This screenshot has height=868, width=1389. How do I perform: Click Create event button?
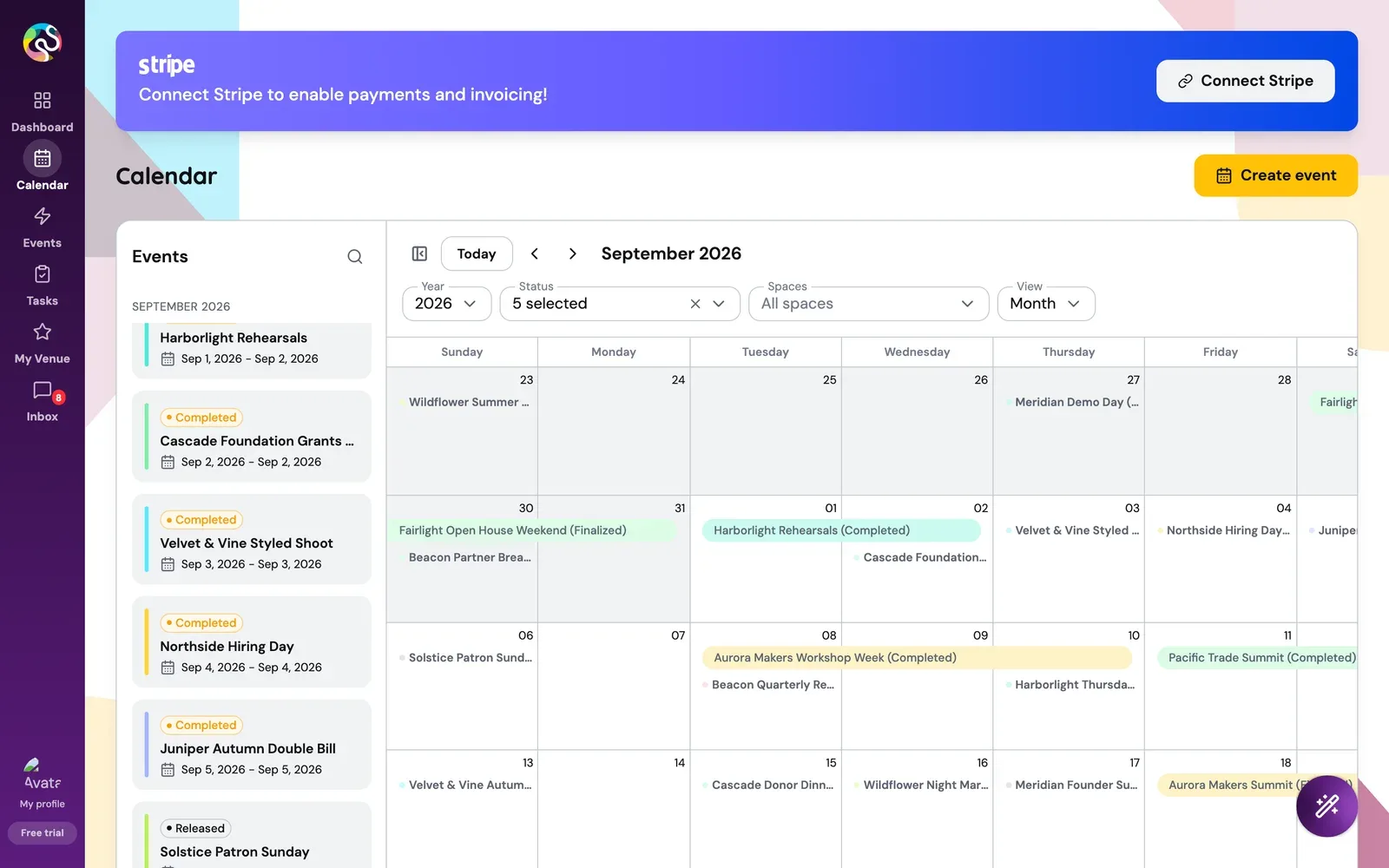point(1275,175)
